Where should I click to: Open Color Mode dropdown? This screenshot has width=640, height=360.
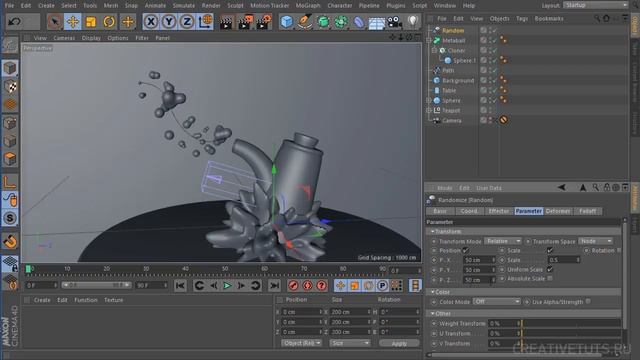[x=497, y=302]
